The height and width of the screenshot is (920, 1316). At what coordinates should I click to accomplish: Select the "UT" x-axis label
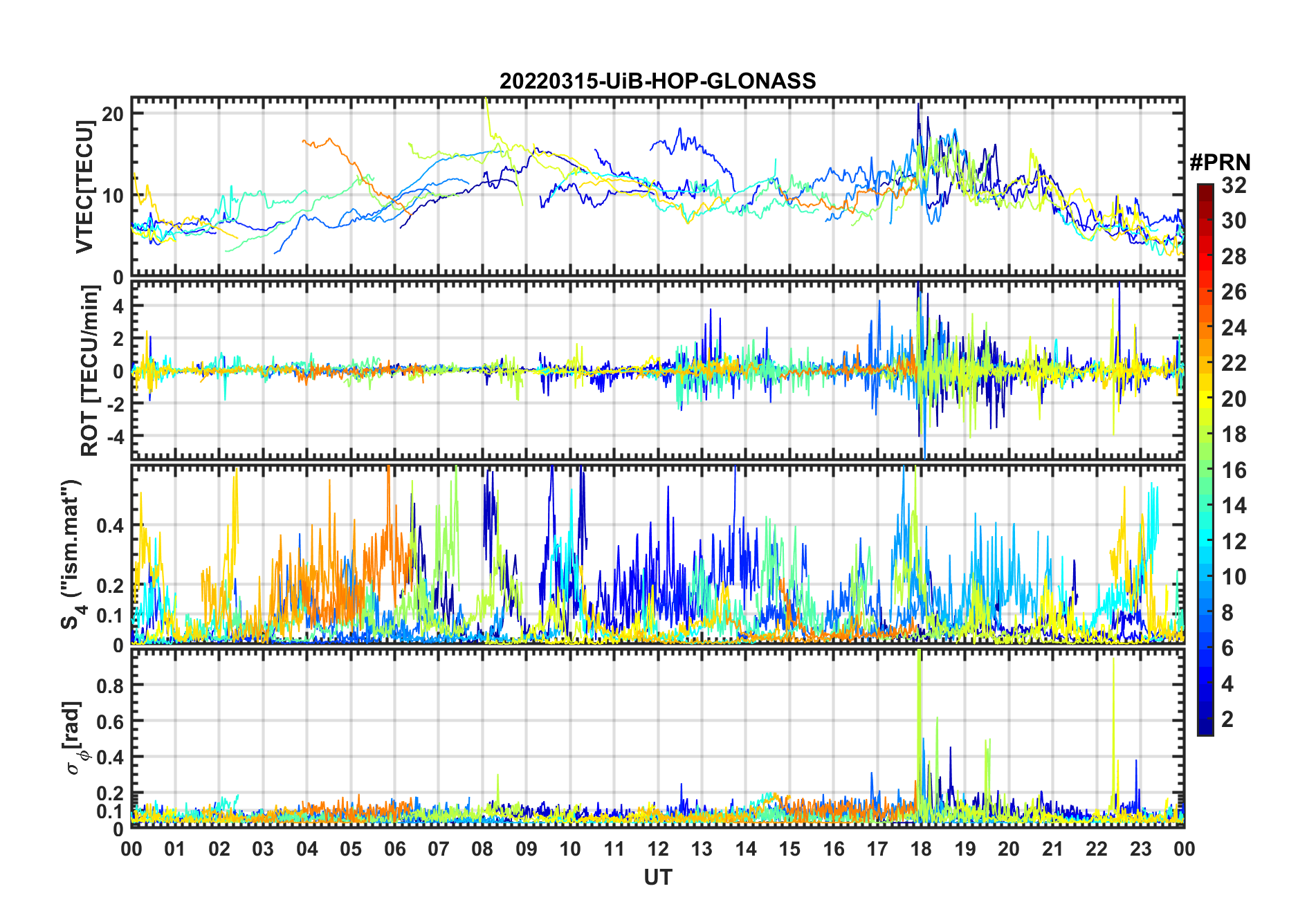pyautogui.click(x=657, y=877)
